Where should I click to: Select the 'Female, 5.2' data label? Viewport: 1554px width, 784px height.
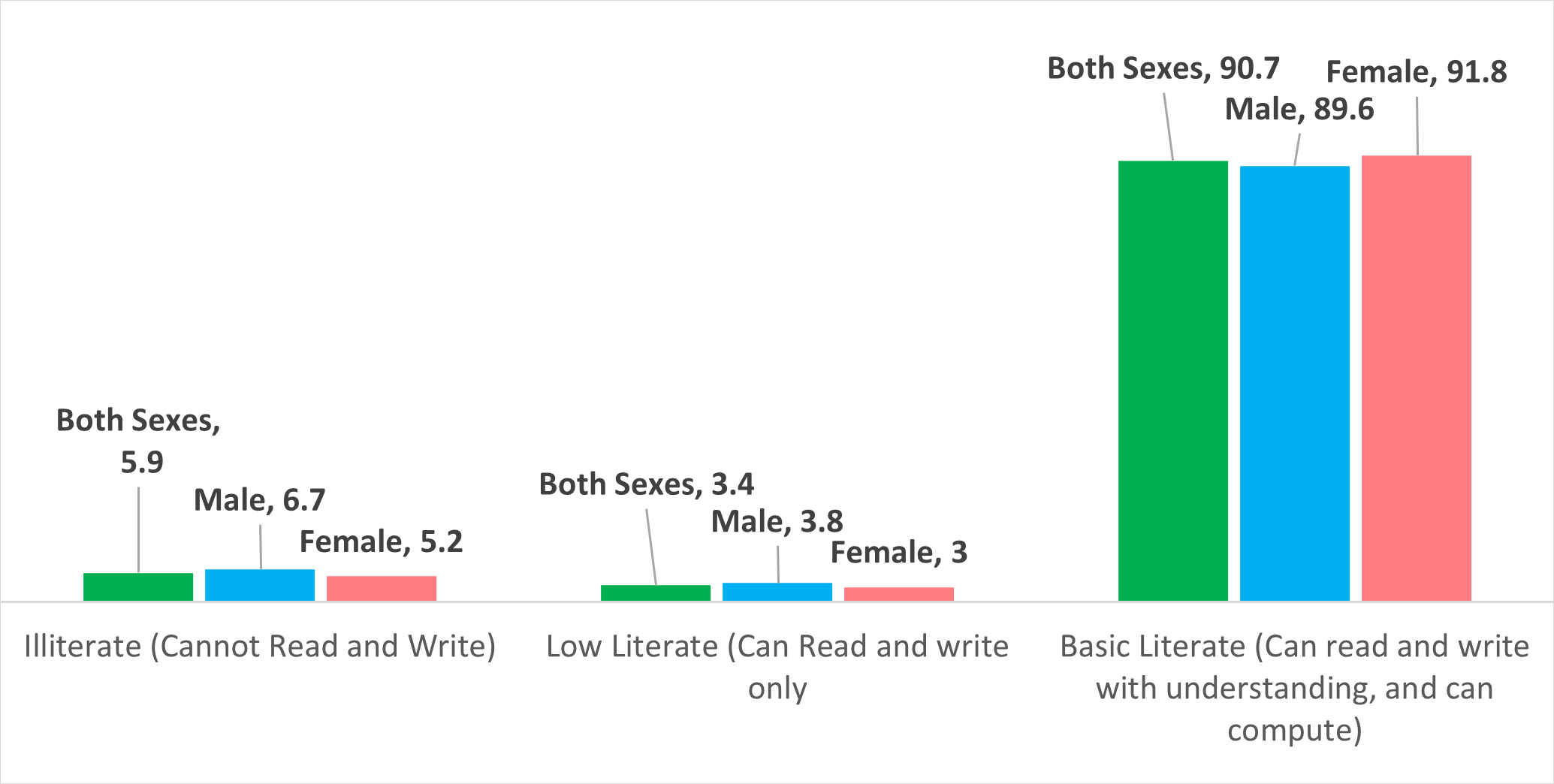382,541
